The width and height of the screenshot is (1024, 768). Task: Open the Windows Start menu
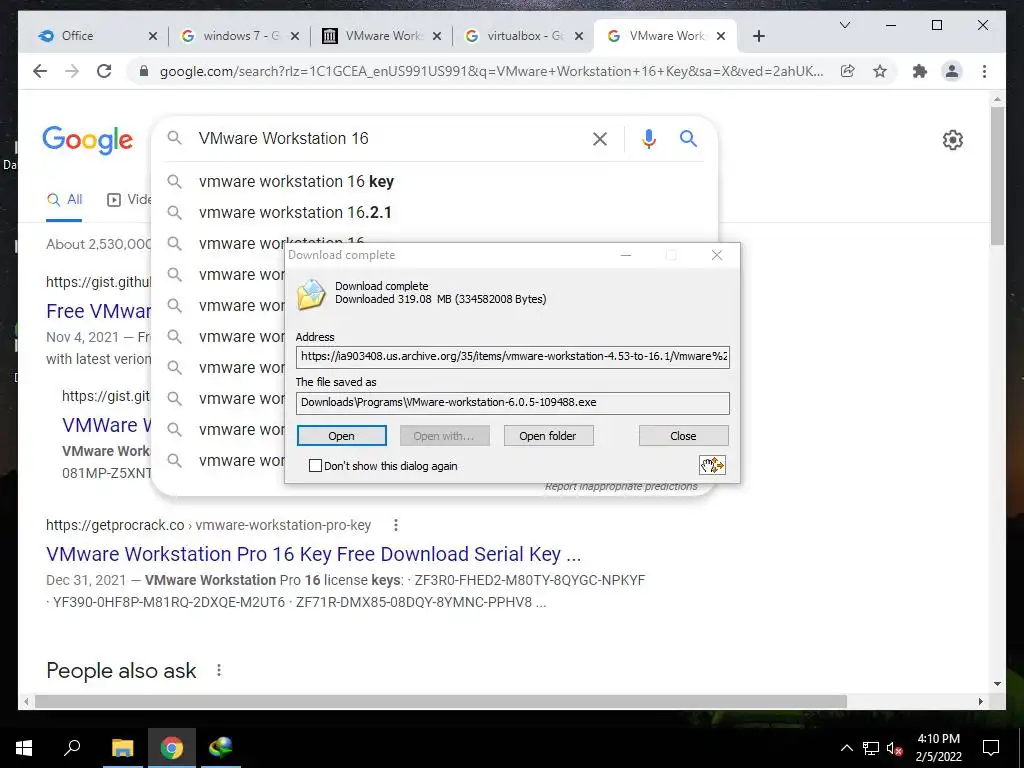click(24, 748)
